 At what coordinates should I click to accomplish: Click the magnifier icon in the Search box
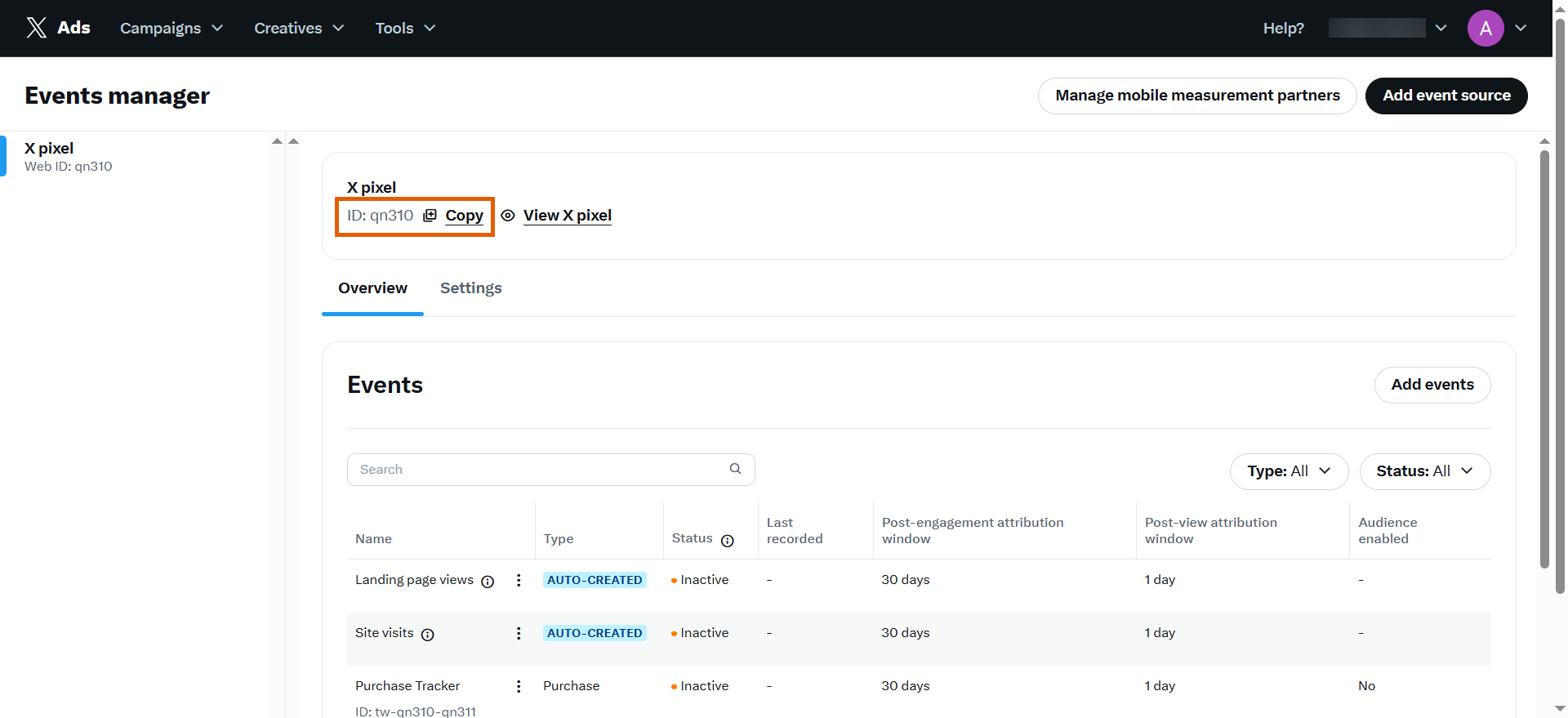(x=735, y=469)
